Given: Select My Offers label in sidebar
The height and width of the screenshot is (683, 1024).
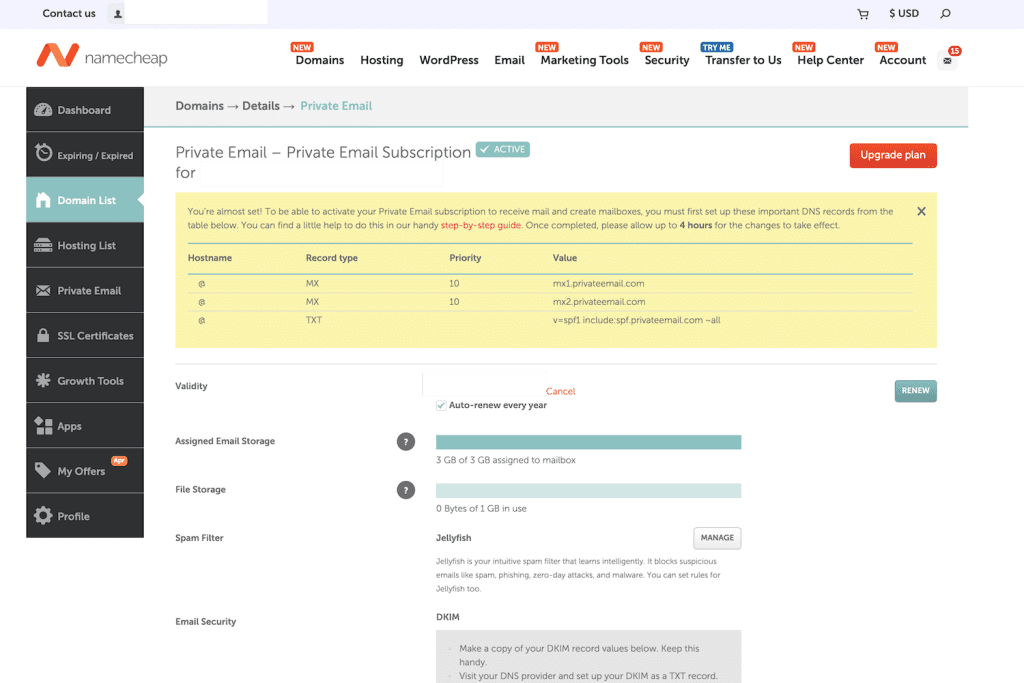Looking at the screenshot, I should coord(81,471).
